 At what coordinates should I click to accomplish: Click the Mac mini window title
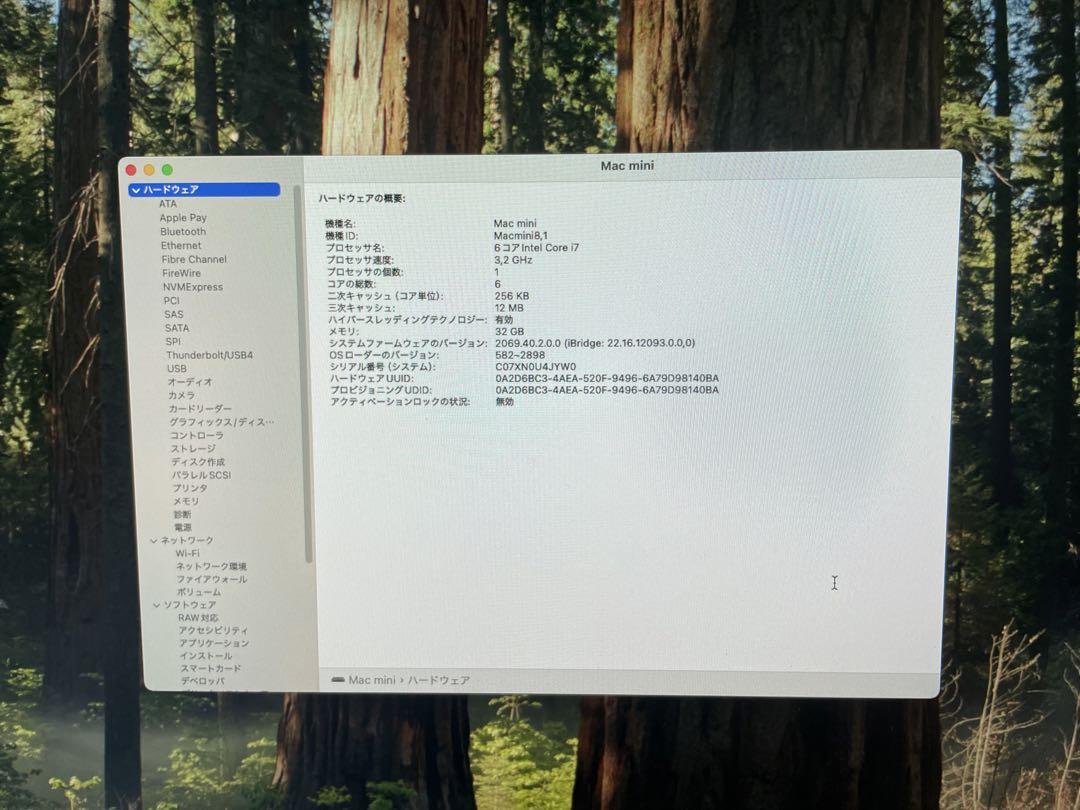coord(627,166)
